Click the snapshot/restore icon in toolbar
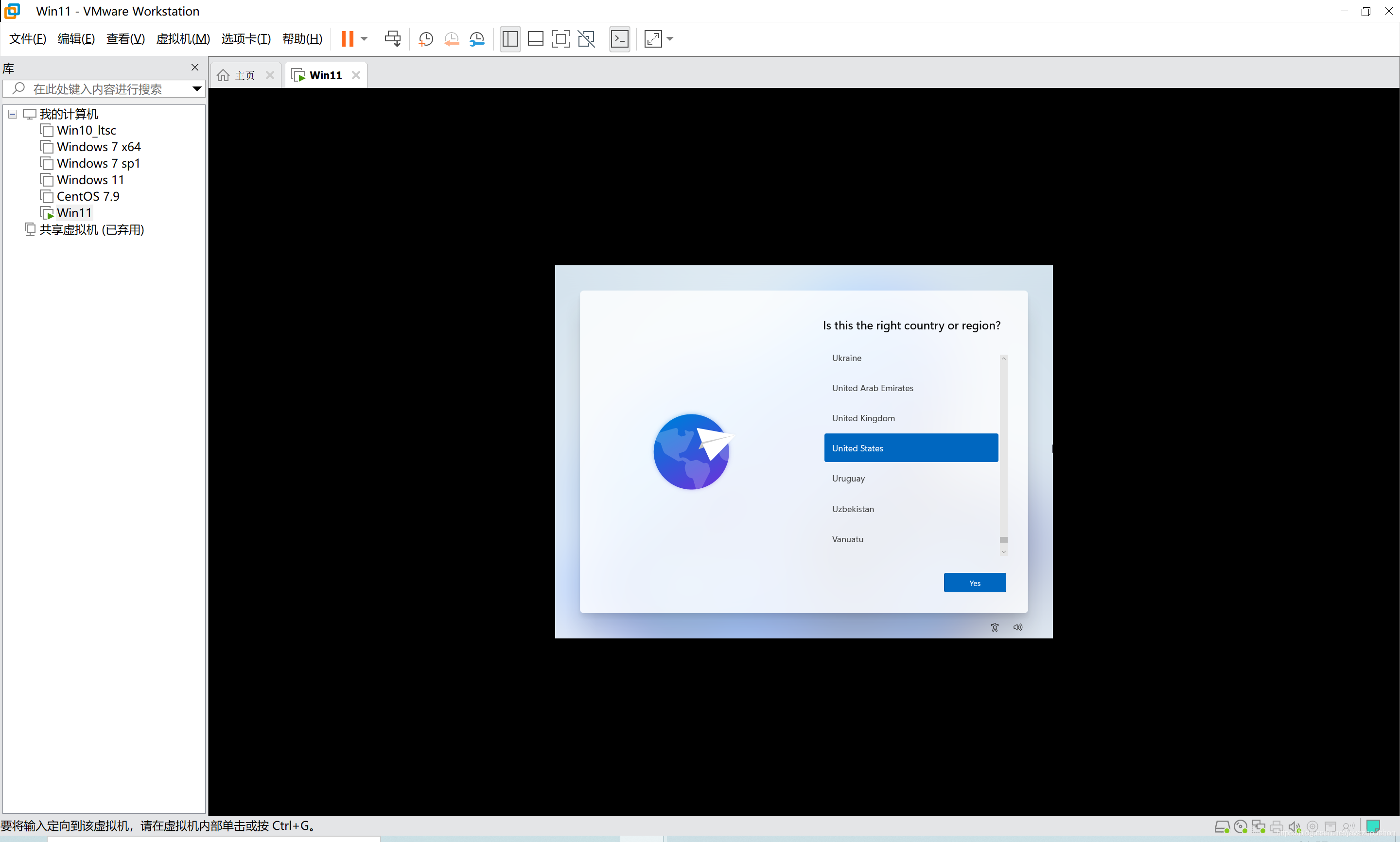Viewport: 1400px width, 842px height. point(452,38)
